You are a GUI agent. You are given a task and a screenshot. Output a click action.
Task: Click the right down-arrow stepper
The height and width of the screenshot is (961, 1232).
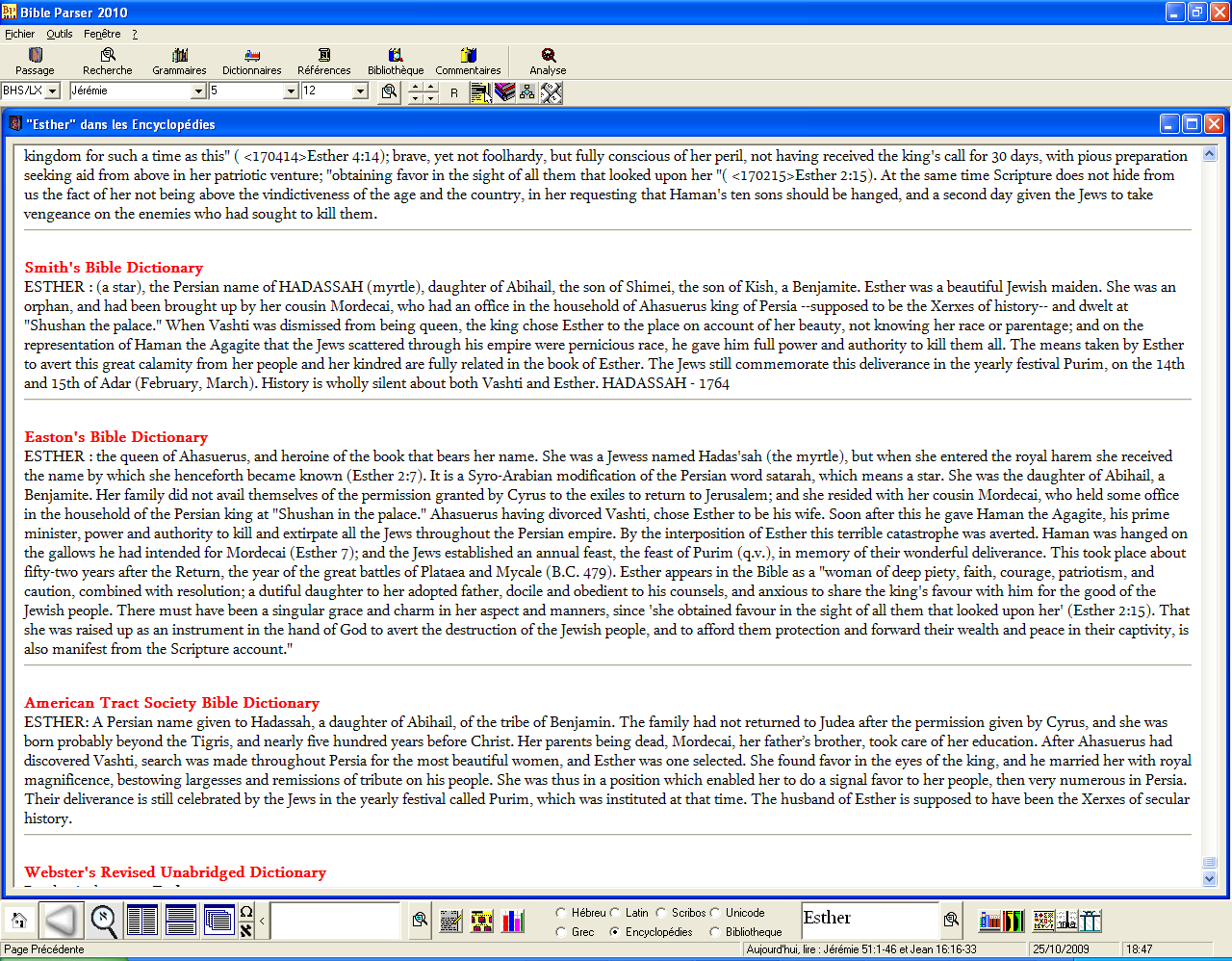click(x=431, y=98)
